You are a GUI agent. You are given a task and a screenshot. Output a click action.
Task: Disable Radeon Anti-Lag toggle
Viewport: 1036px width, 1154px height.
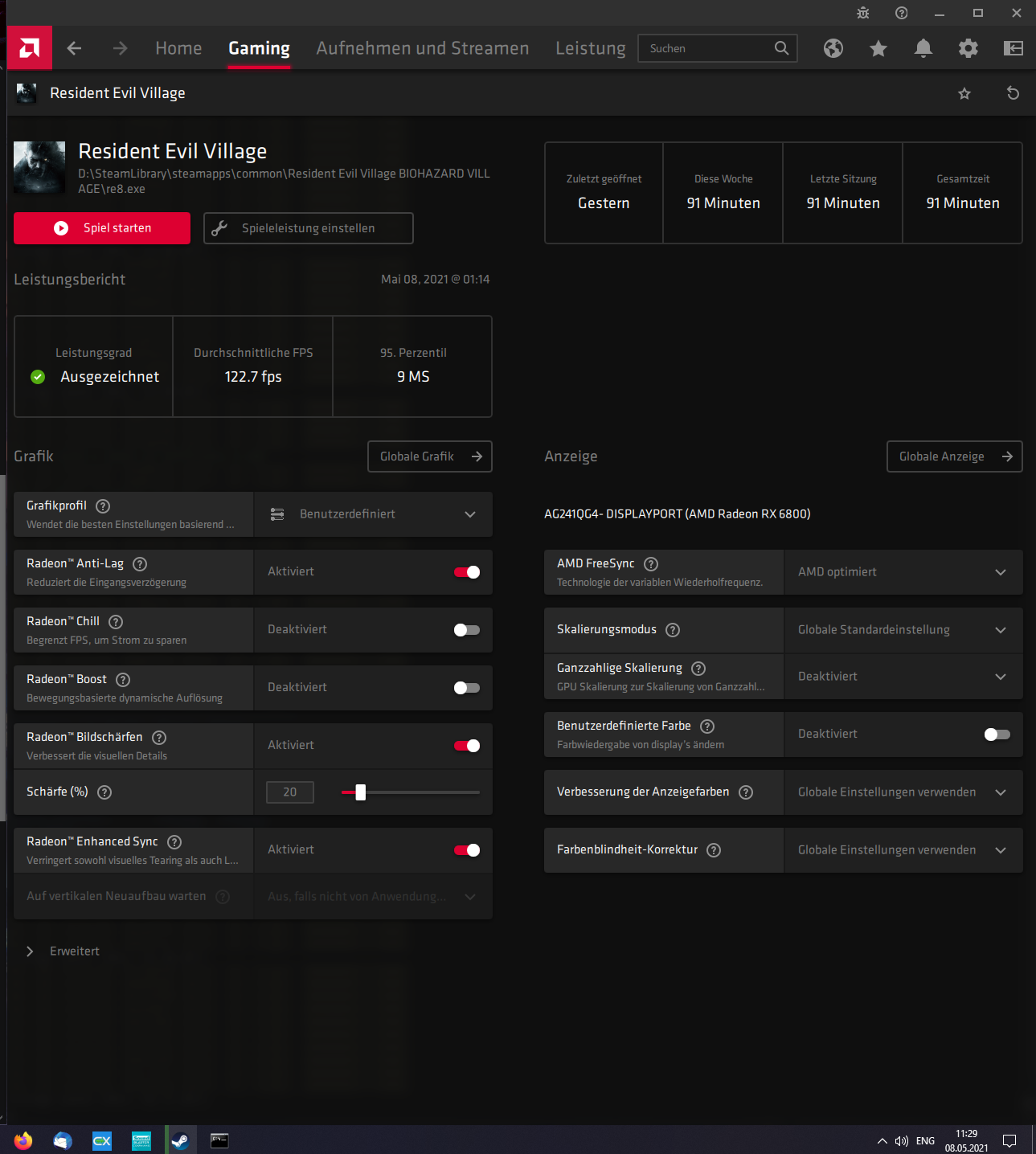click(x=467, y=572)
